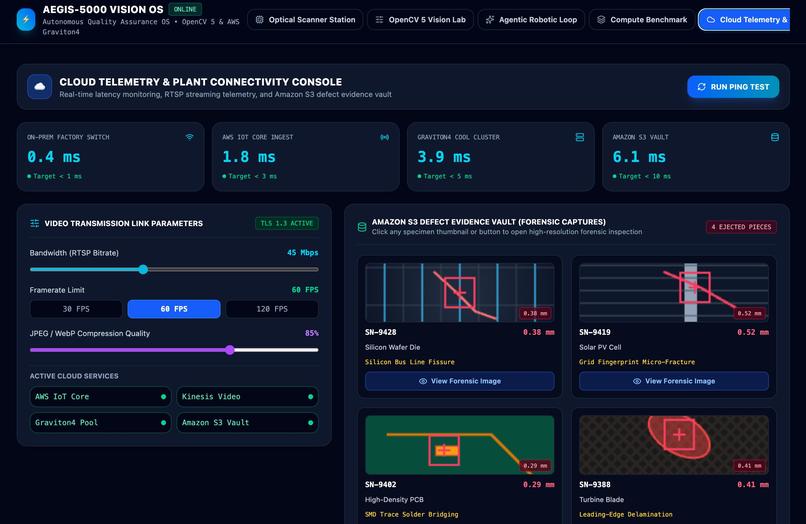806x524 pixels.
Task: Open the SN-9402 PCB specimen thumbnail
Action: [x=460, y=445]
